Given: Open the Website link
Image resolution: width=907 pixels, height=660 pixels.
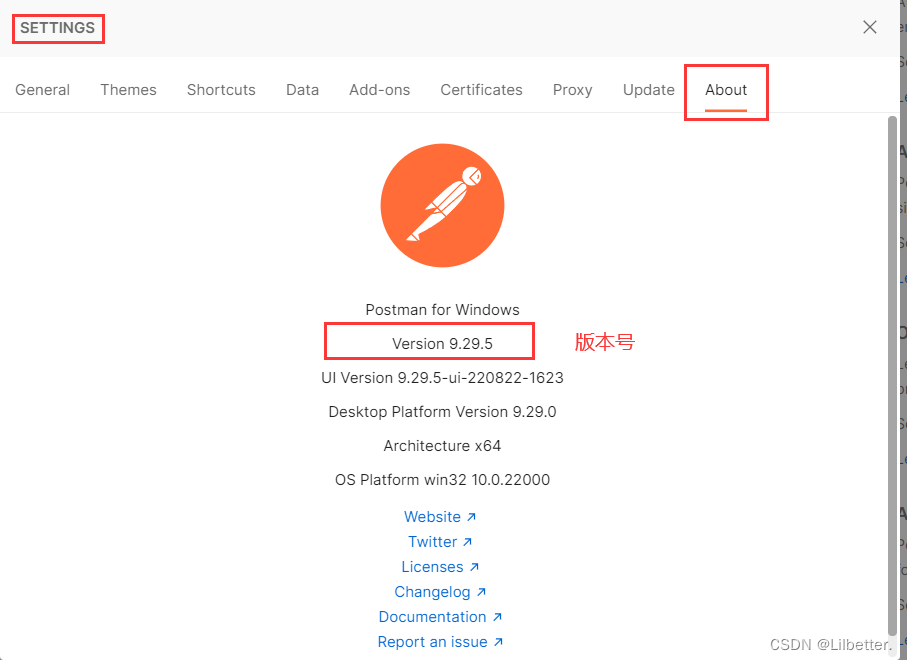Looking at the screenshot, I should coord(440,517).
